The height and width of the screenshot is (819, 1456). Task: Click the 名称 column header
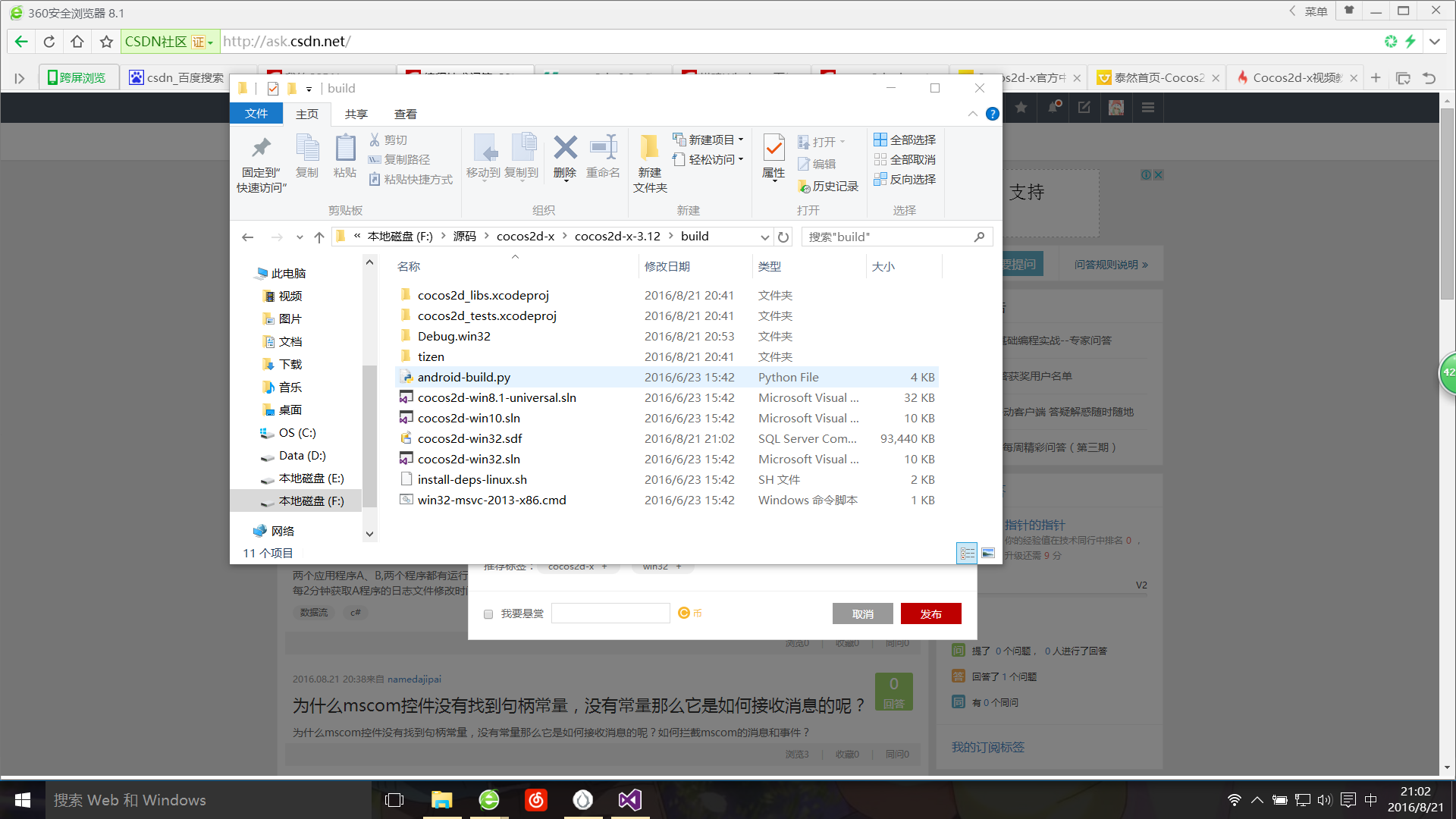pos(516,267)
